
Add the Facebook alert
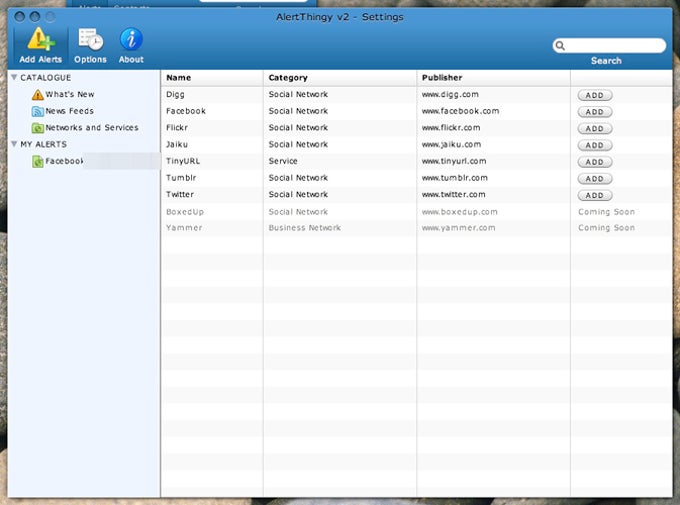pyautogui.click(x=595, y=112)
